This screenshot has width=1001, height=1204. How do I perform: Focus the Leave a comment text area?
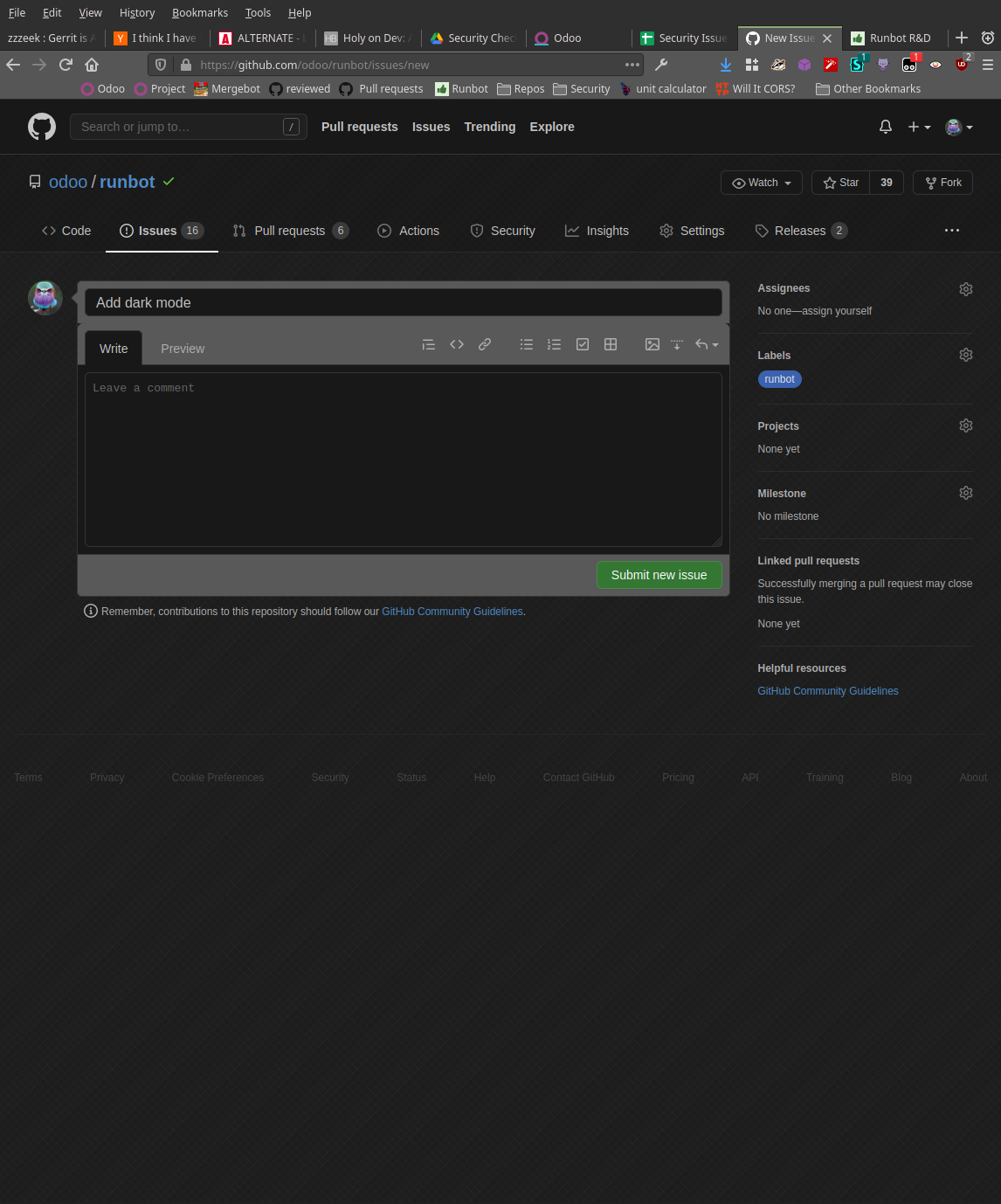pos(404,460)
